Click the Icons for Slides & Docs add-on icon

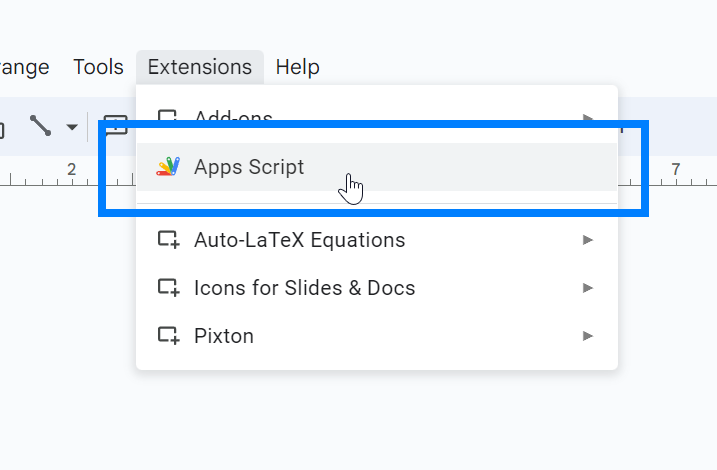coord(168,288)
